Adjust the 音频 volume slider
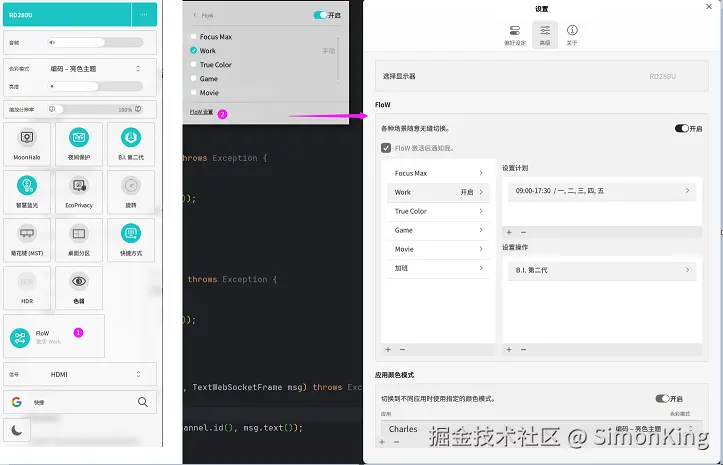Screen dimensions: 723x465 pos(95,42)
